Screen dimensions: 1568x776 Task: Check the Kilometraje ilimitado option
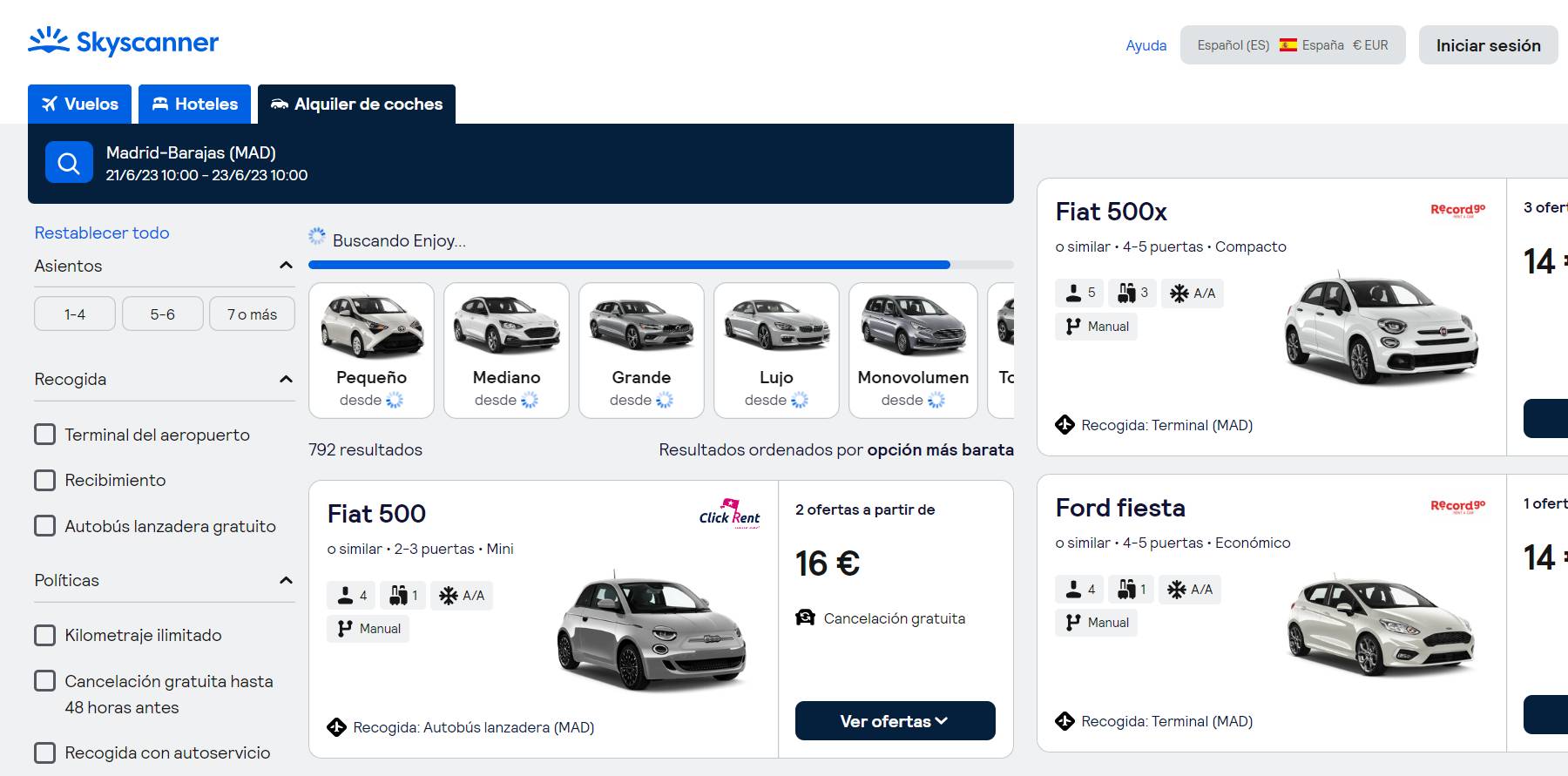coord(44,635)
